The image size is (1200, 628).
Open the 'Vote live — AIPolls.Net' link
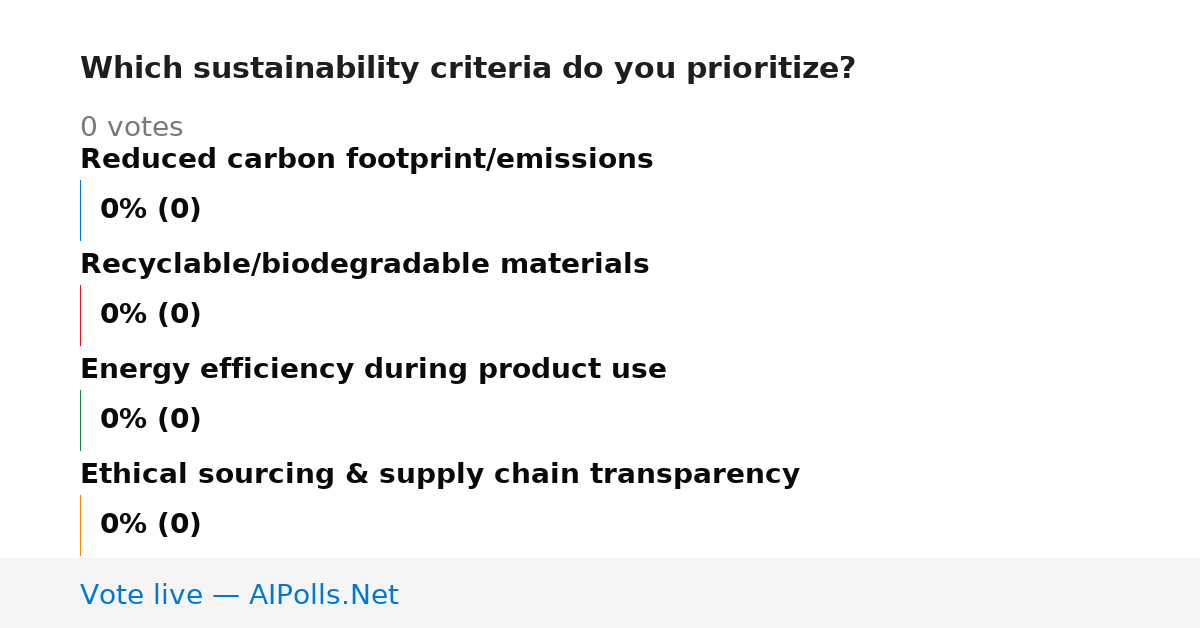click(x=239, y=596)
